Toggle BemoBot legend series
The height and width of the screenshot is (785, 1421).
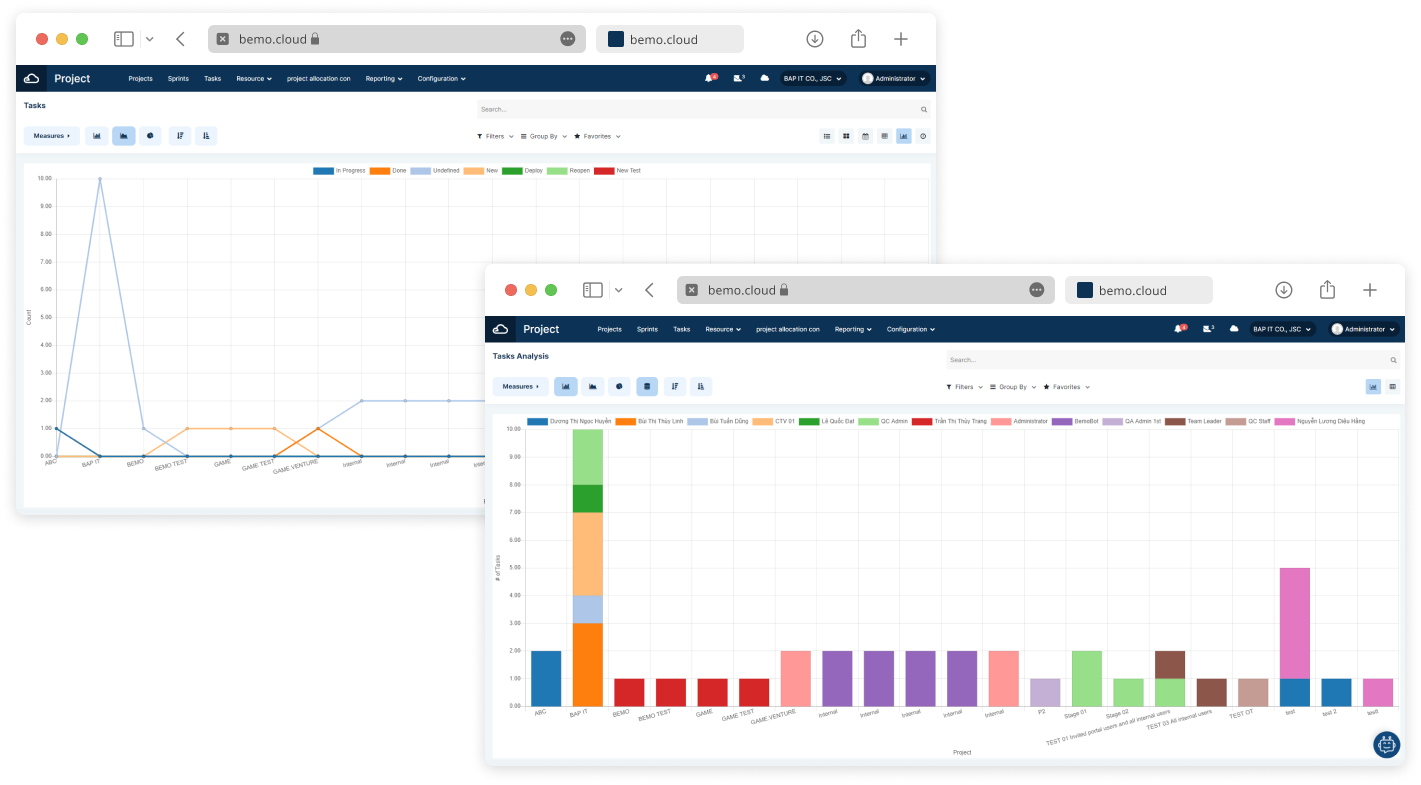[1075, 422]
